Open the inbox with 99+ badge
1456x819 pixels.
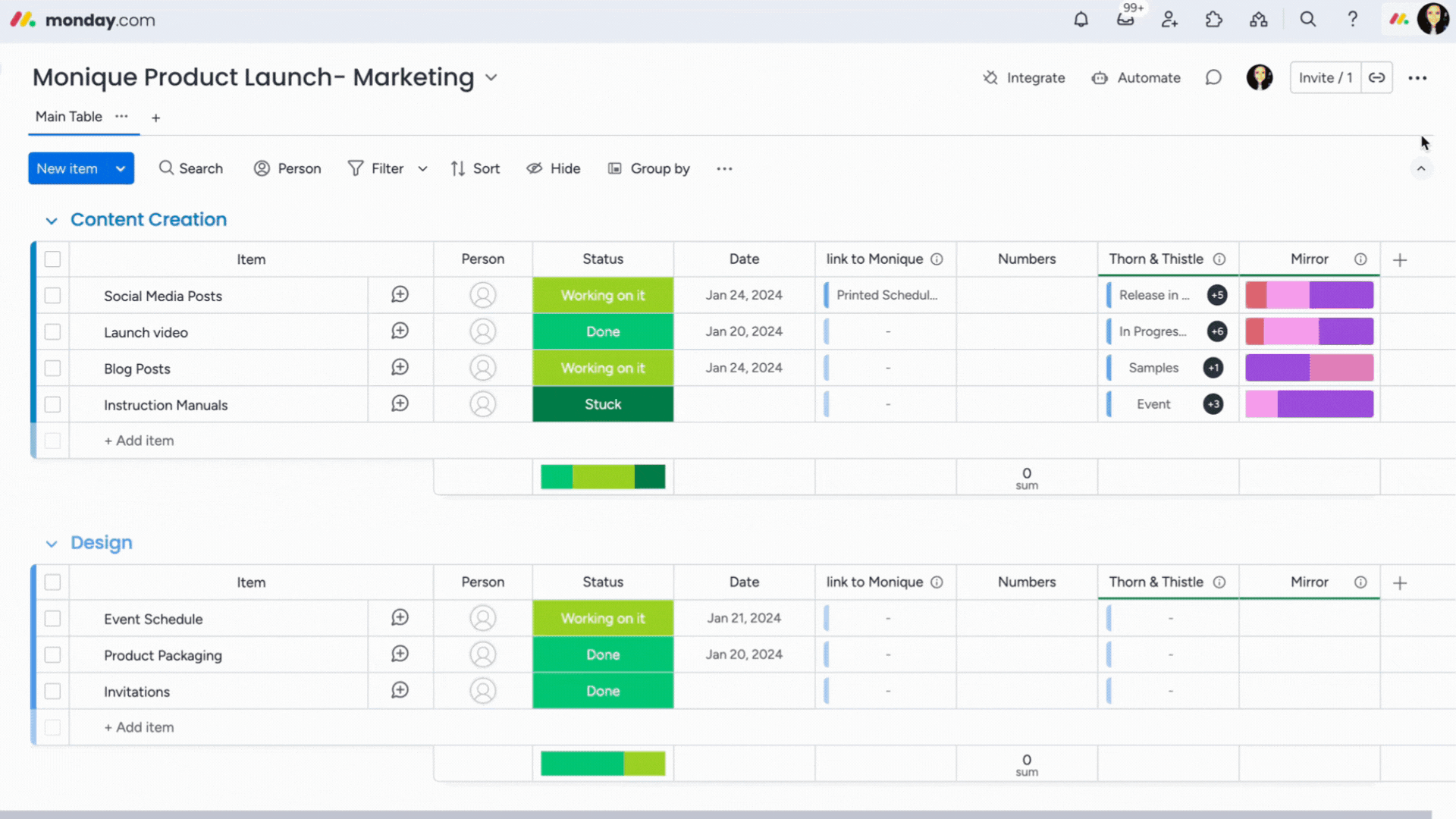click(1125, 20)
